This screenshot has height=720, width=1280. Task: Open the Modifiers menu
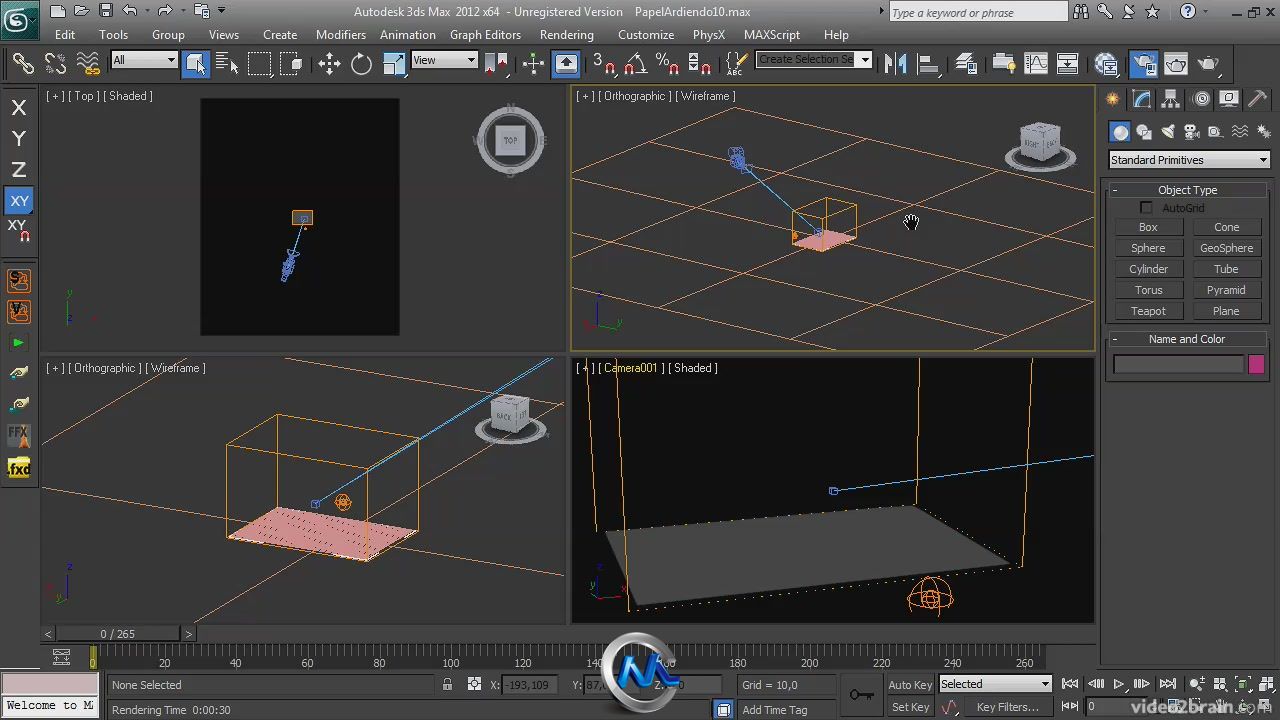pyautogui.click(x=341, y=34)
